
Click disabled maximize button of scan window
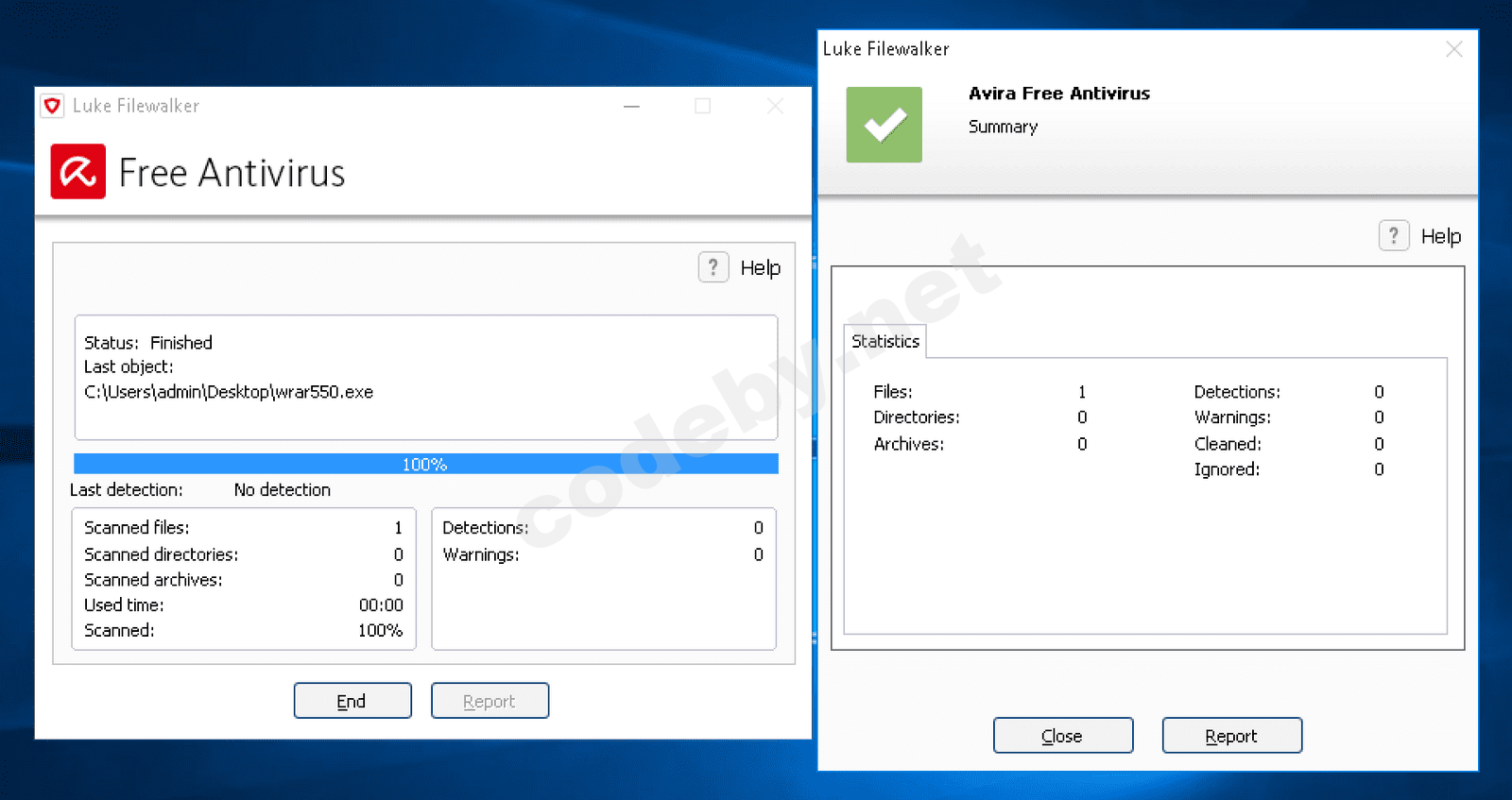tap(702, 106)
